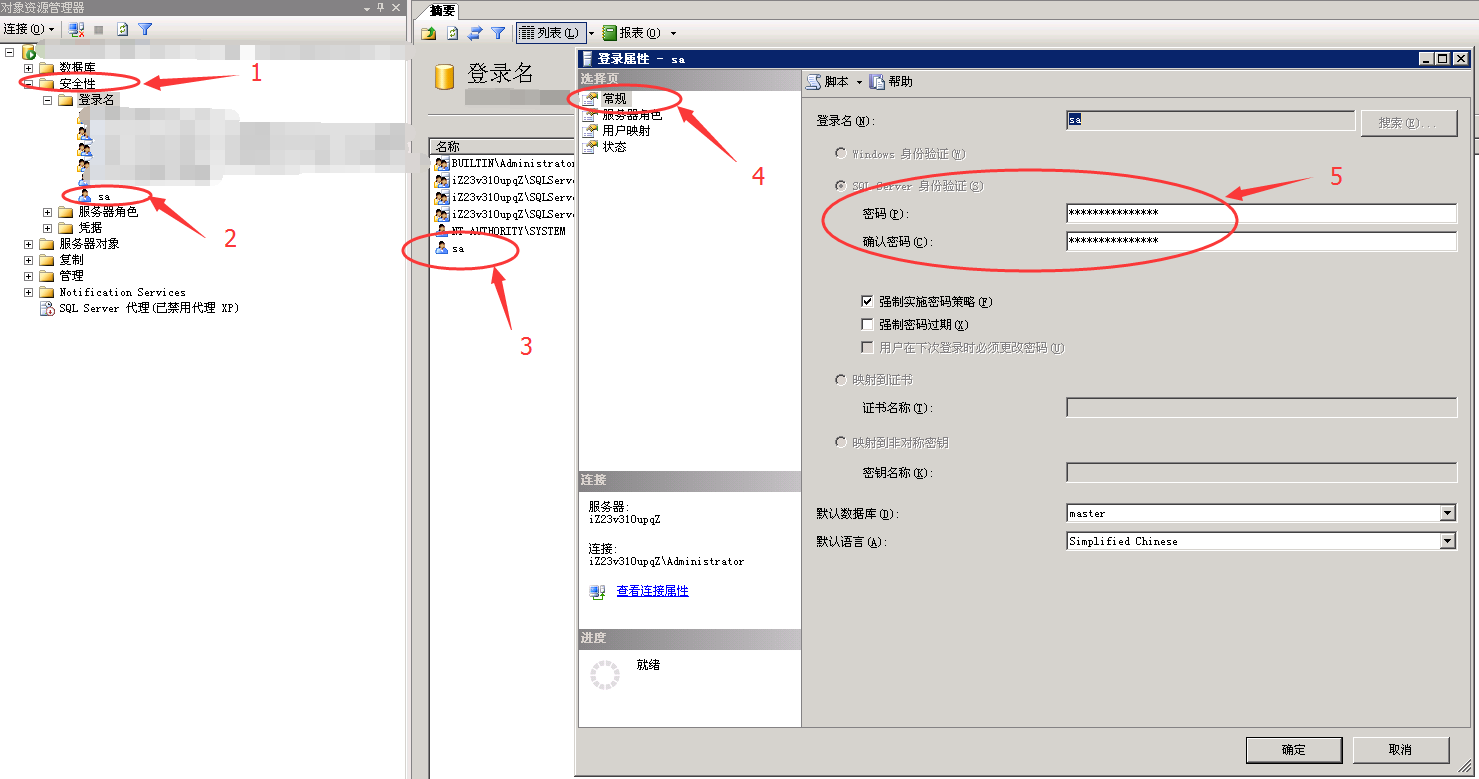Image resolution: width=1479 pixels, height=779 pixels.
Task: Select SQL Server 身份验证 radio button
Action: tap(840, 185)
